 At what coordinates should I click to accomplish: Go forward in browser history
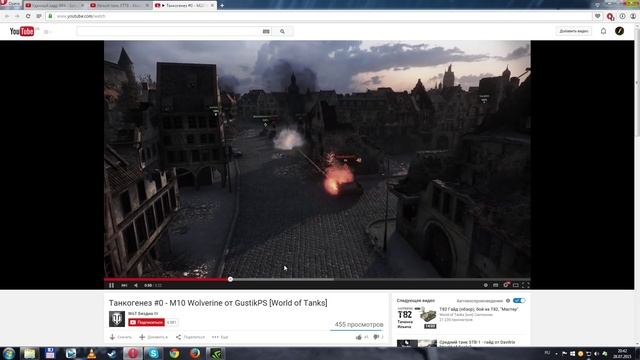(17, 16)
